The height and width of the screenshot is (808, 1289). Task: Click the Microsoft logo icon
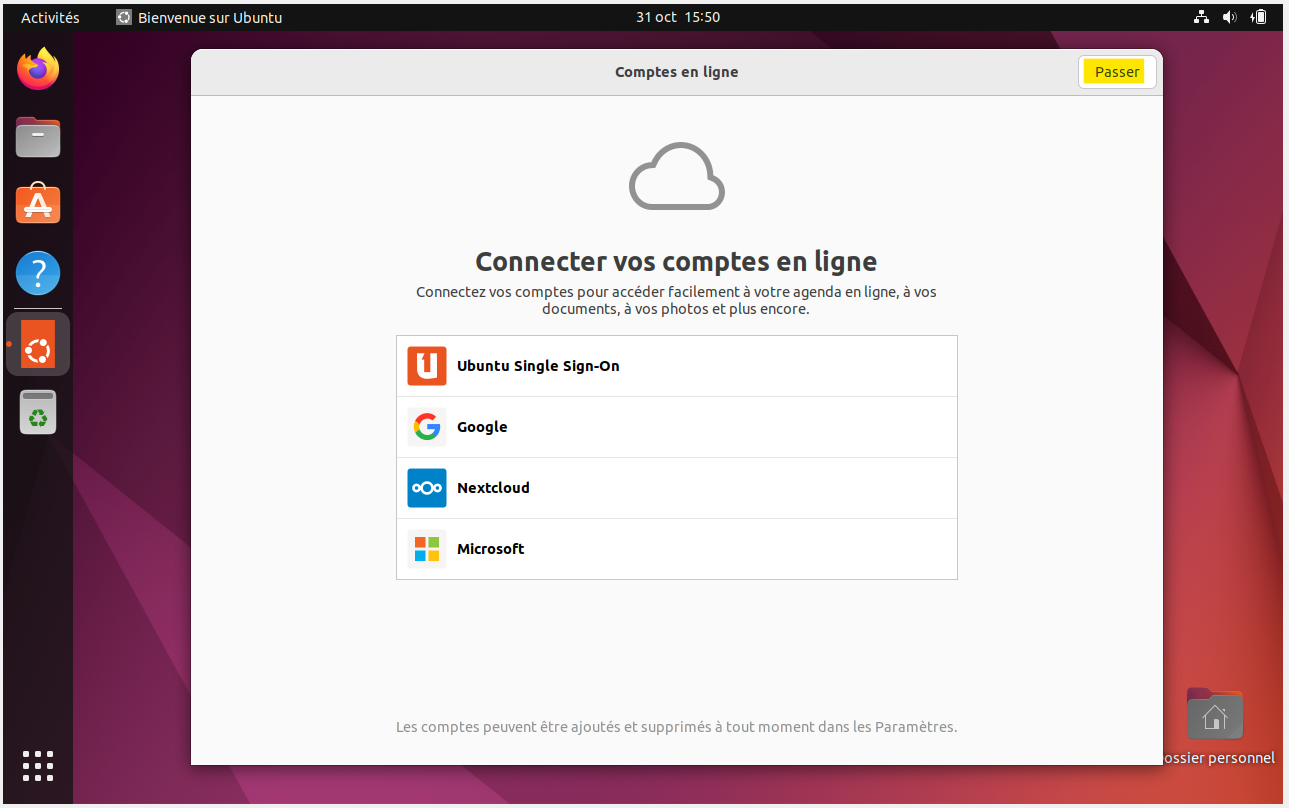click(x=427, y=549)
